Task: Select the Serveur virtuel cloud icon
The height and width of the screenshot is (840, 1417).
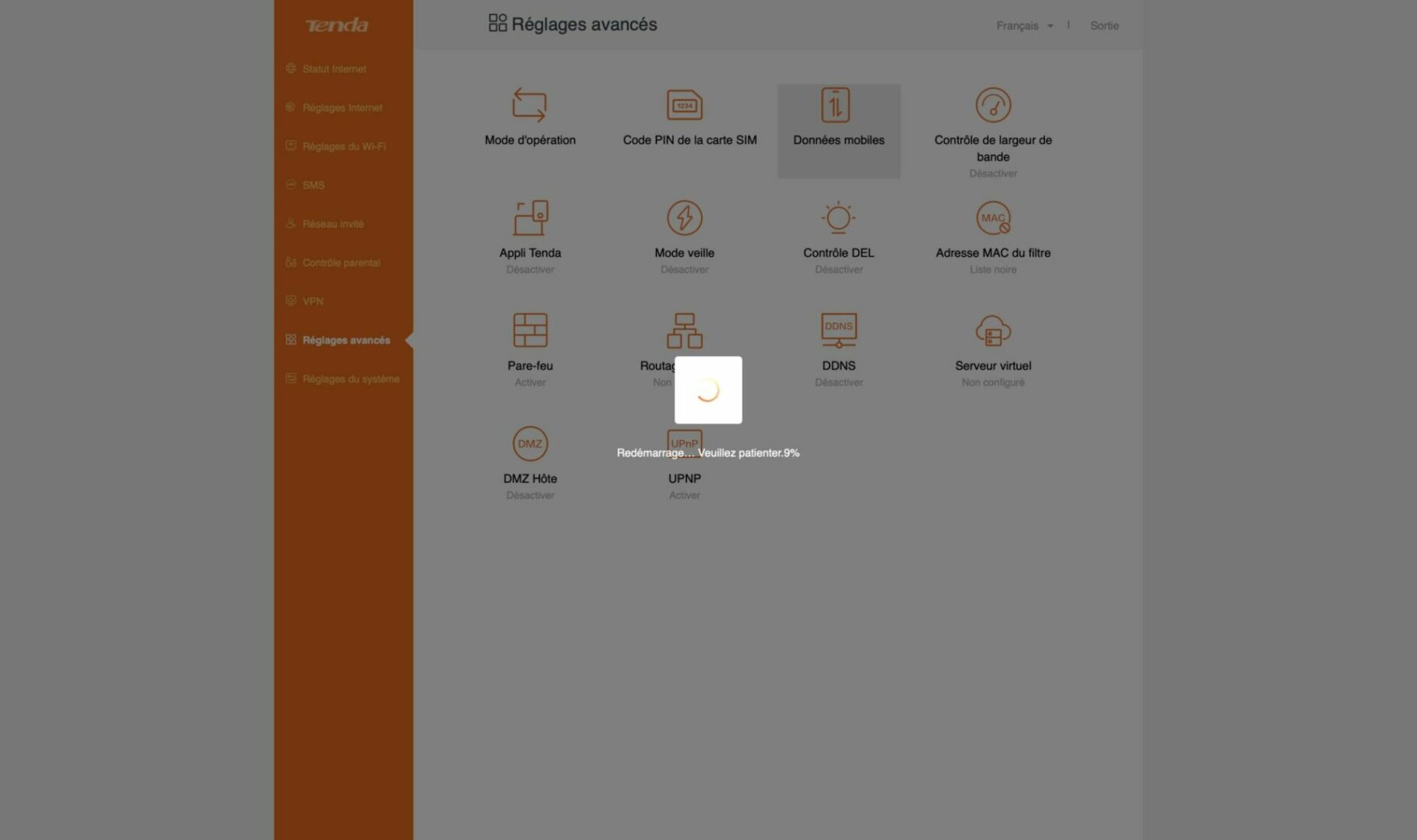Action: click(x=993, y=331)
